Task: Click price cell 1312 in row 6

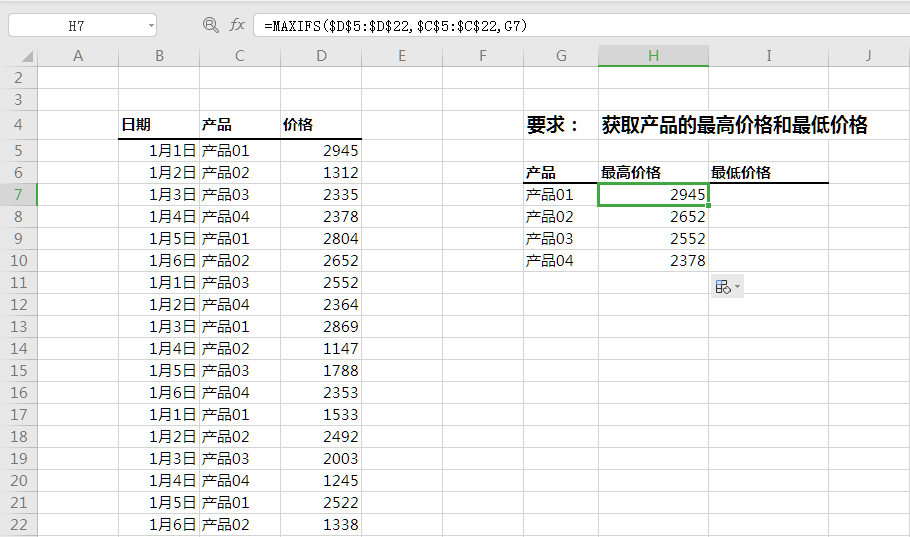Action: tap(321, 172)
